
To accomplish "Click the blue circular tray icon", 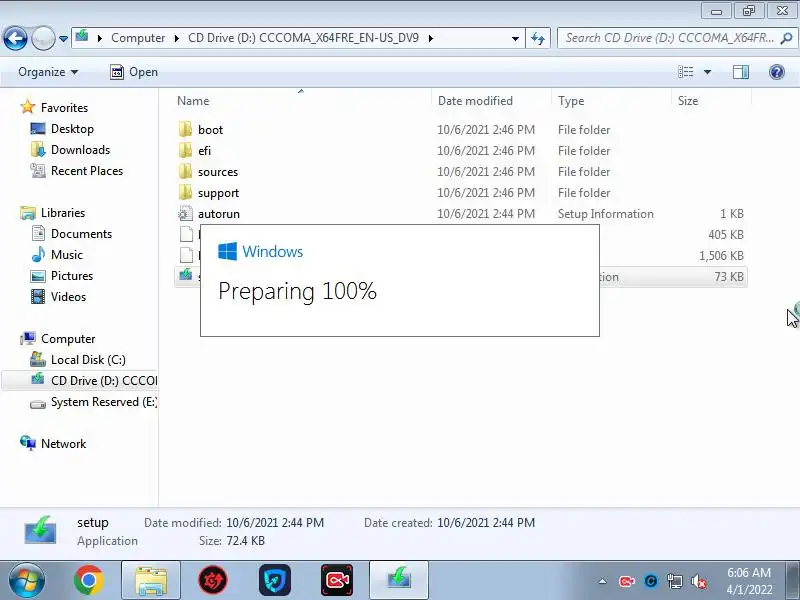I will (651, 581).
